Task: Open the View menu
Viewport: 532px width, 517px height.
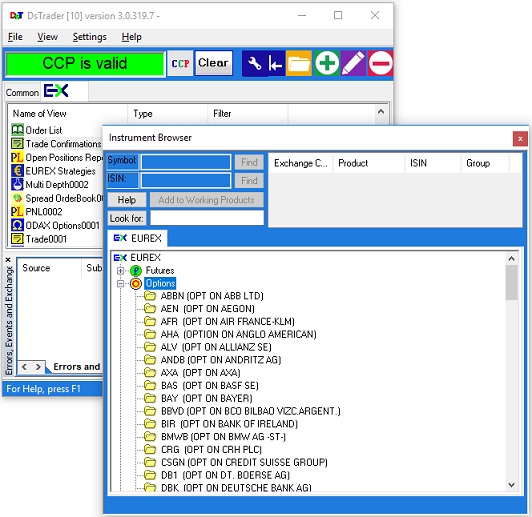Action: (48, 37)
